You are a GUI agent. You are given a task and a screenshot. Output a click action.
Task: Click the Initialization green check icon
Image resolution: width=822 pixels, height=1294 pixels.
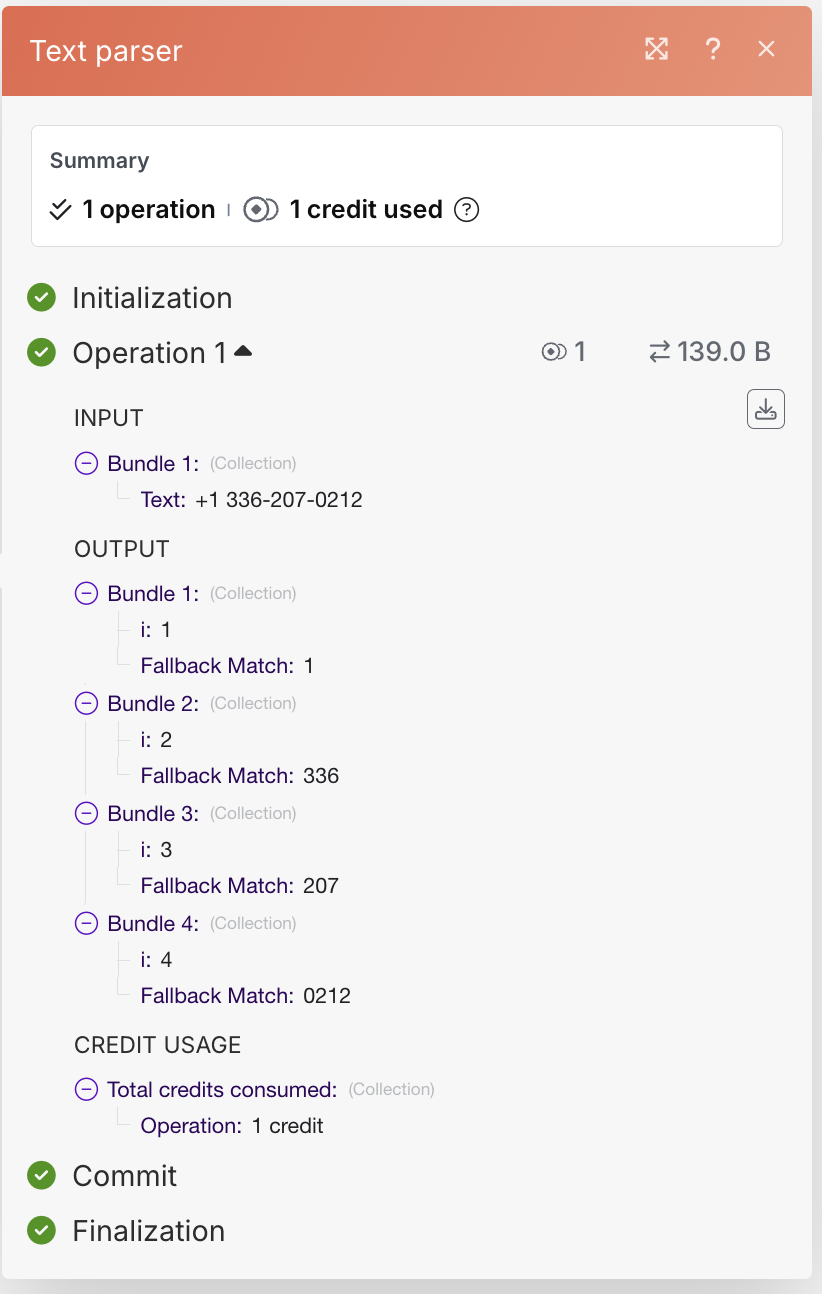click(x=41, y=298)
